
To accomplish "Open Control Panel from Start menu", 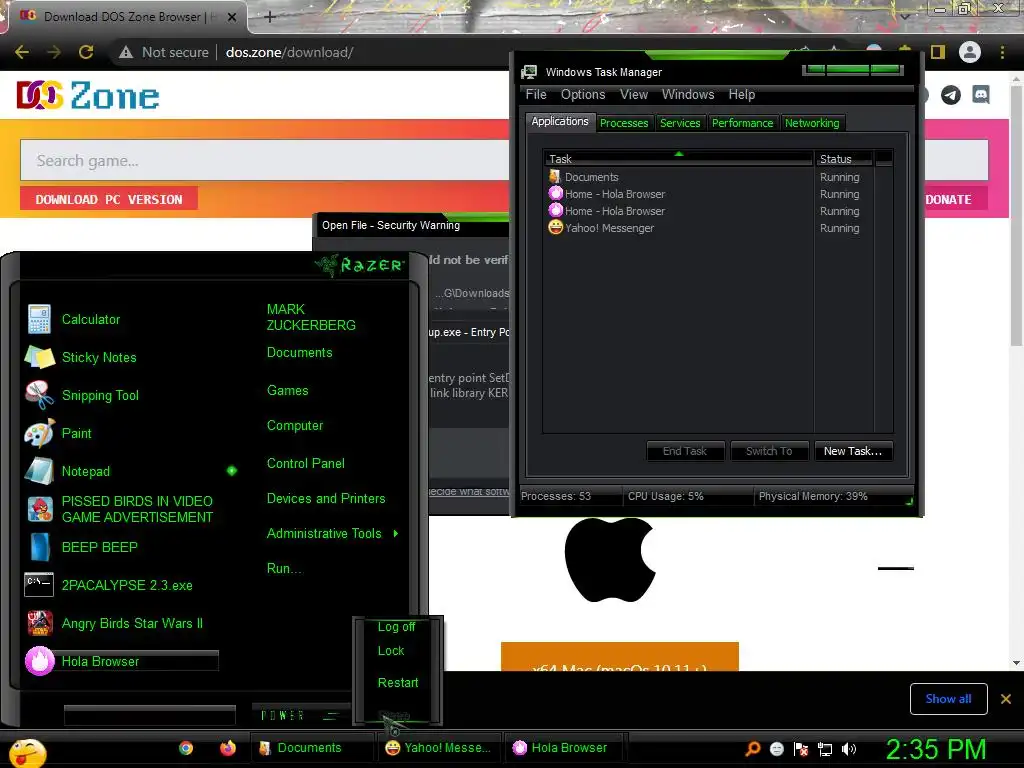I will pos(306,464).
